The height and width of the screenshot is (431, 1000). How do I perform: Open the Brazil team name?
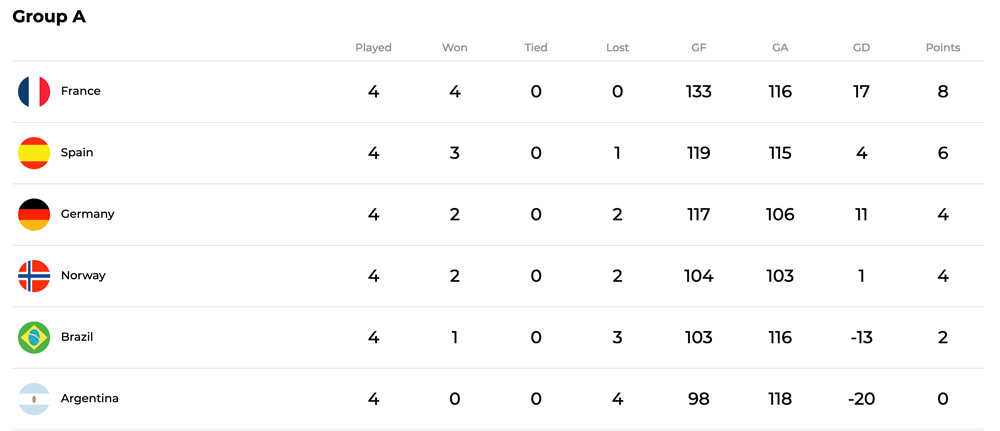(77, 337)
